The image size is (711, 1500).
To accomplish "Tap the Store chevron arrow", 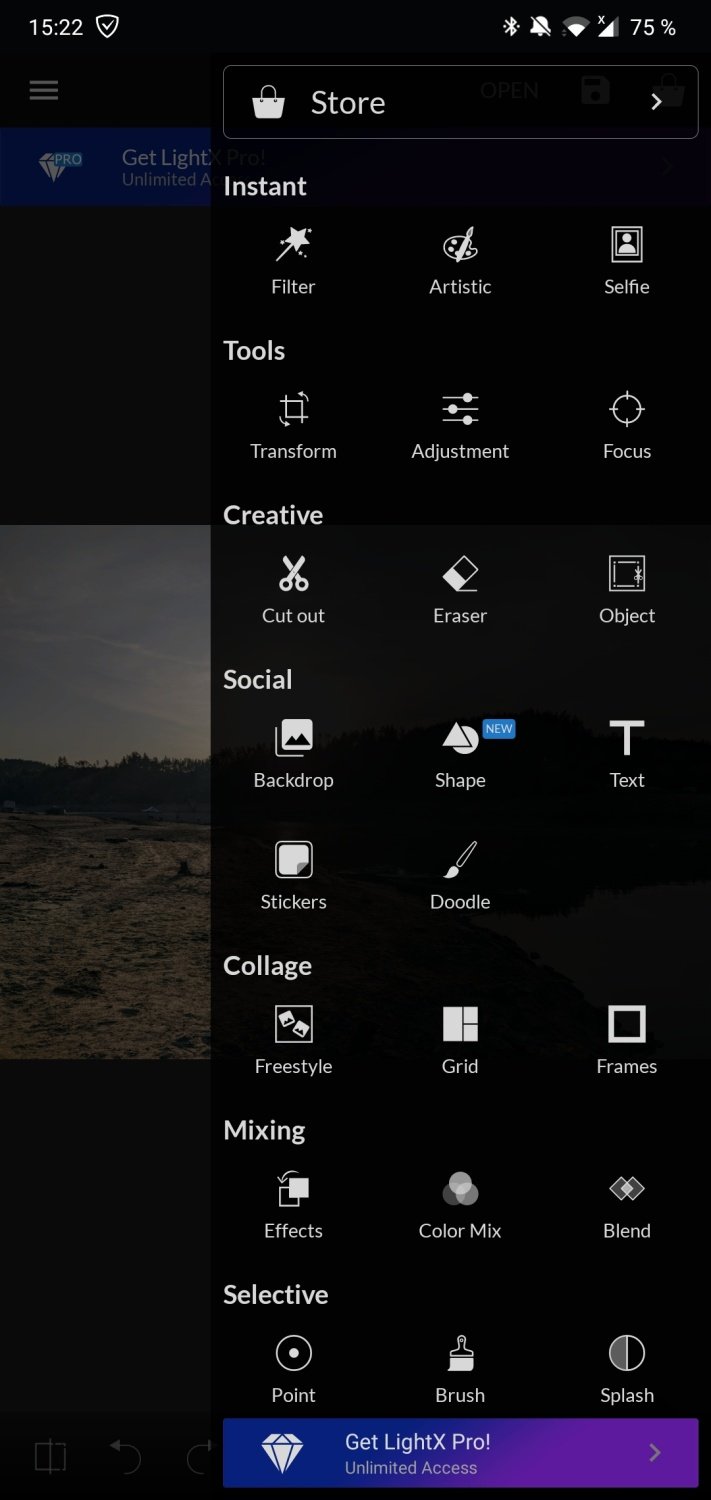I will (657, 102).
